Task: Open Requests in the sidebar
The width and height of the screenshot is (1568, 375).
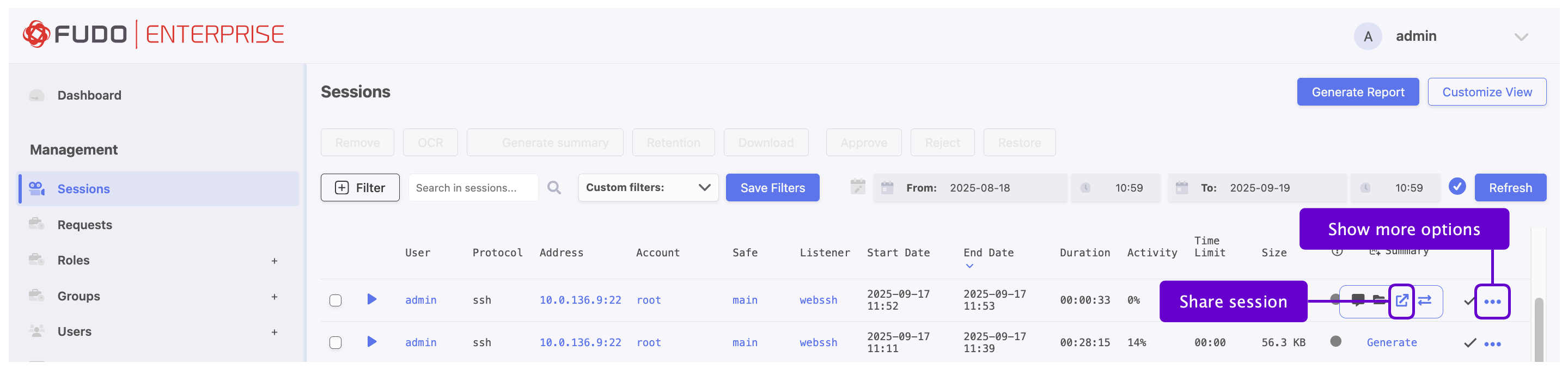Action: click(84, 225)
